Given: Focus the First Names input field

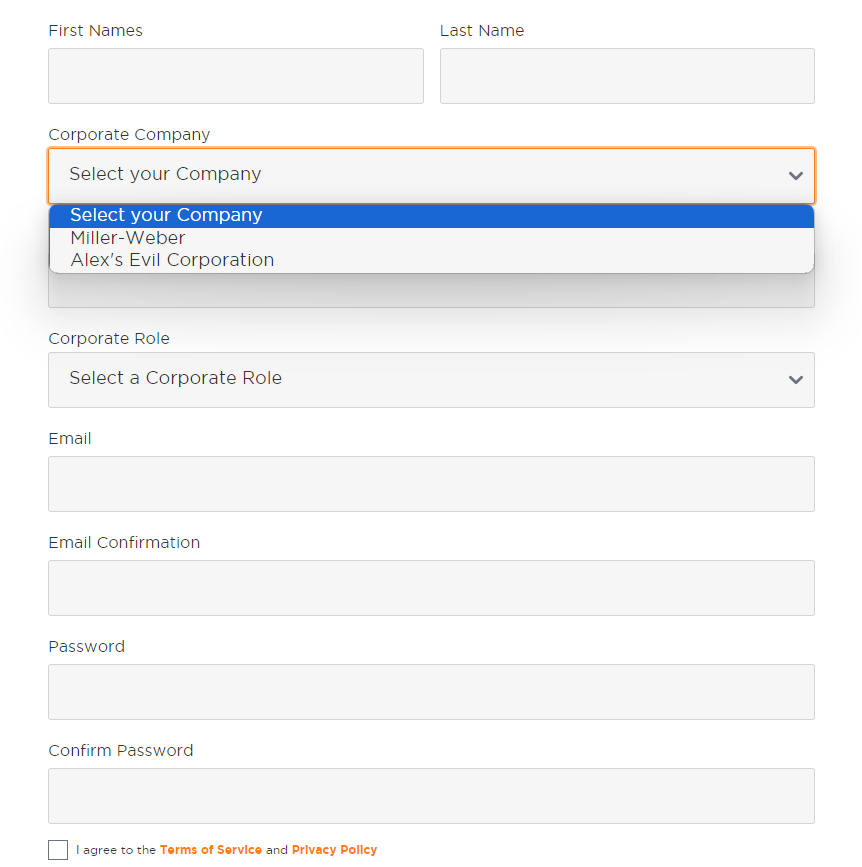Looking at the screenshot, I should [236, 76].
